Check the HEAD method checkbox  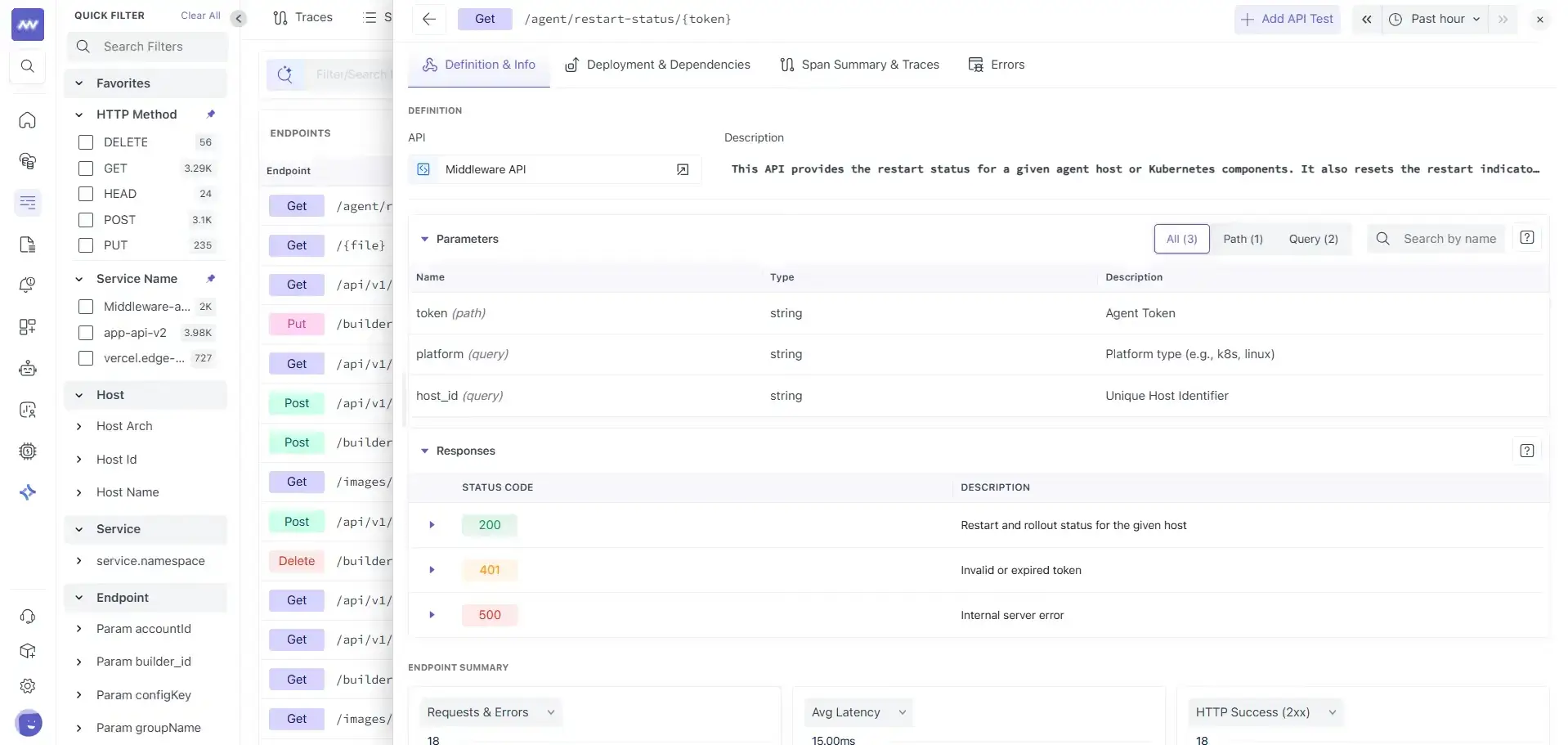(86, 194)
